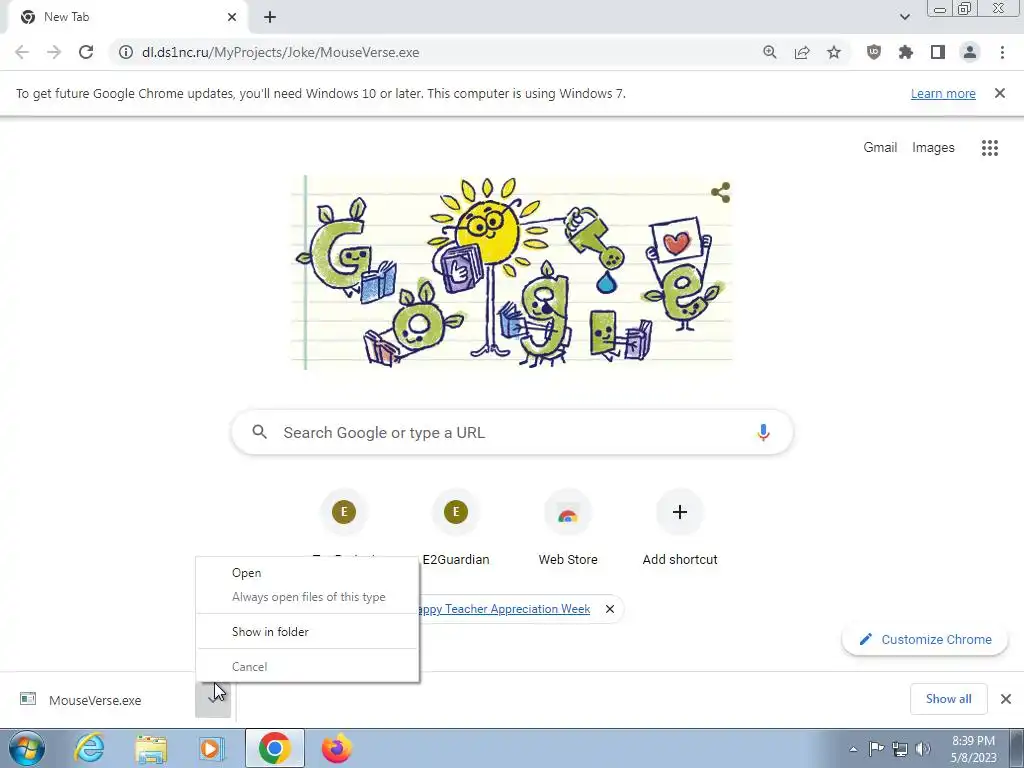The image size is (1024, 768).
Task: Open the Google apps grid
Action: tap(990, 148)
